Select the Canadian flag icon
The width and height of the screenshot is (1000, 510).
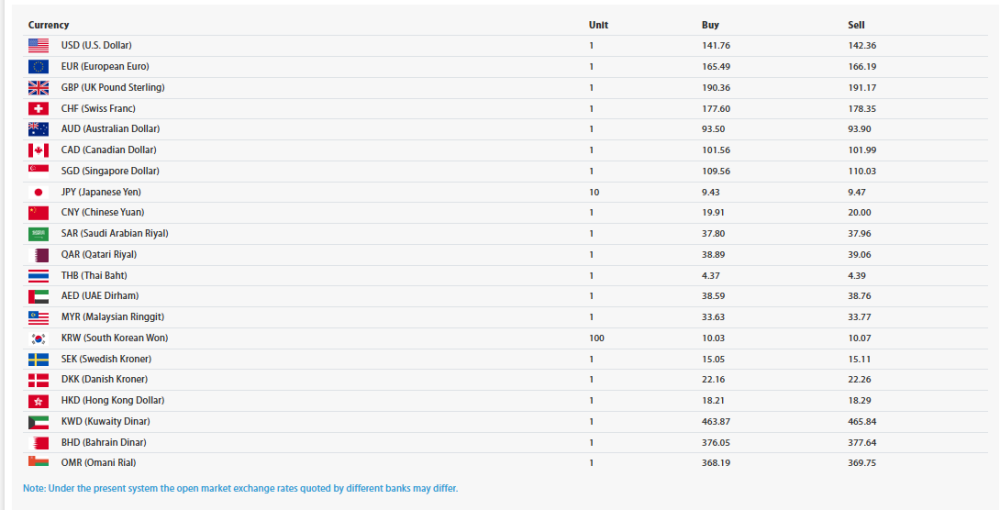38,150
